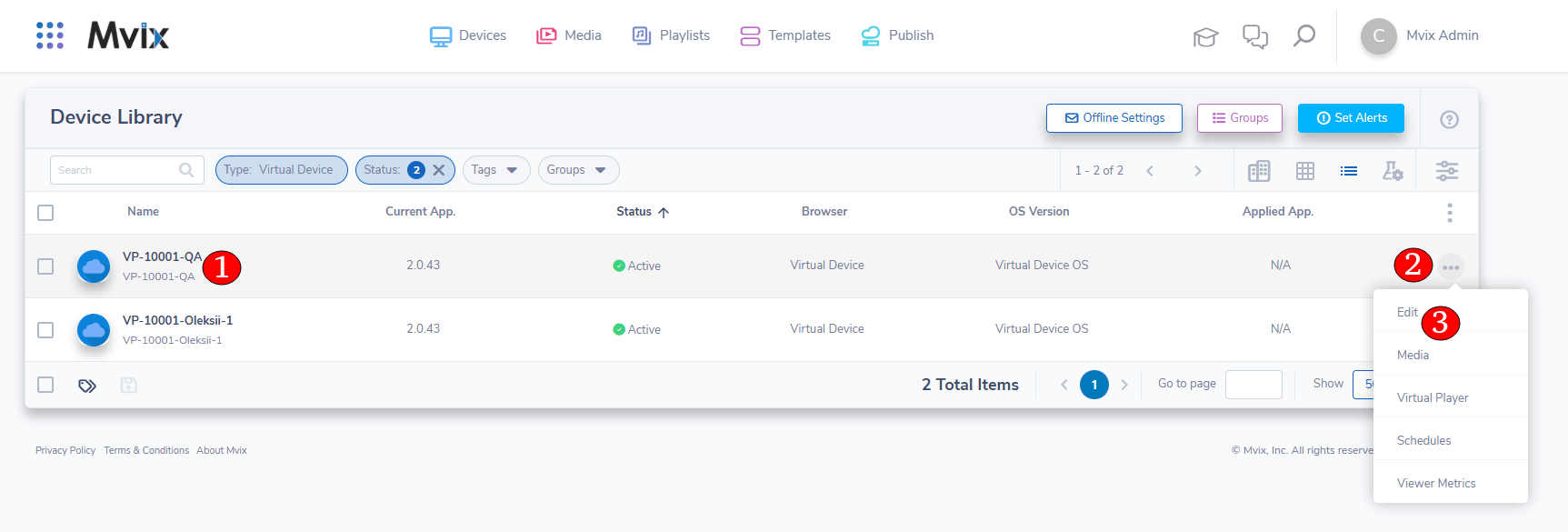Click the cloud icon for VP-10001-QA
This screenshot has height=532, width=1568.
[x=94, y=266]
